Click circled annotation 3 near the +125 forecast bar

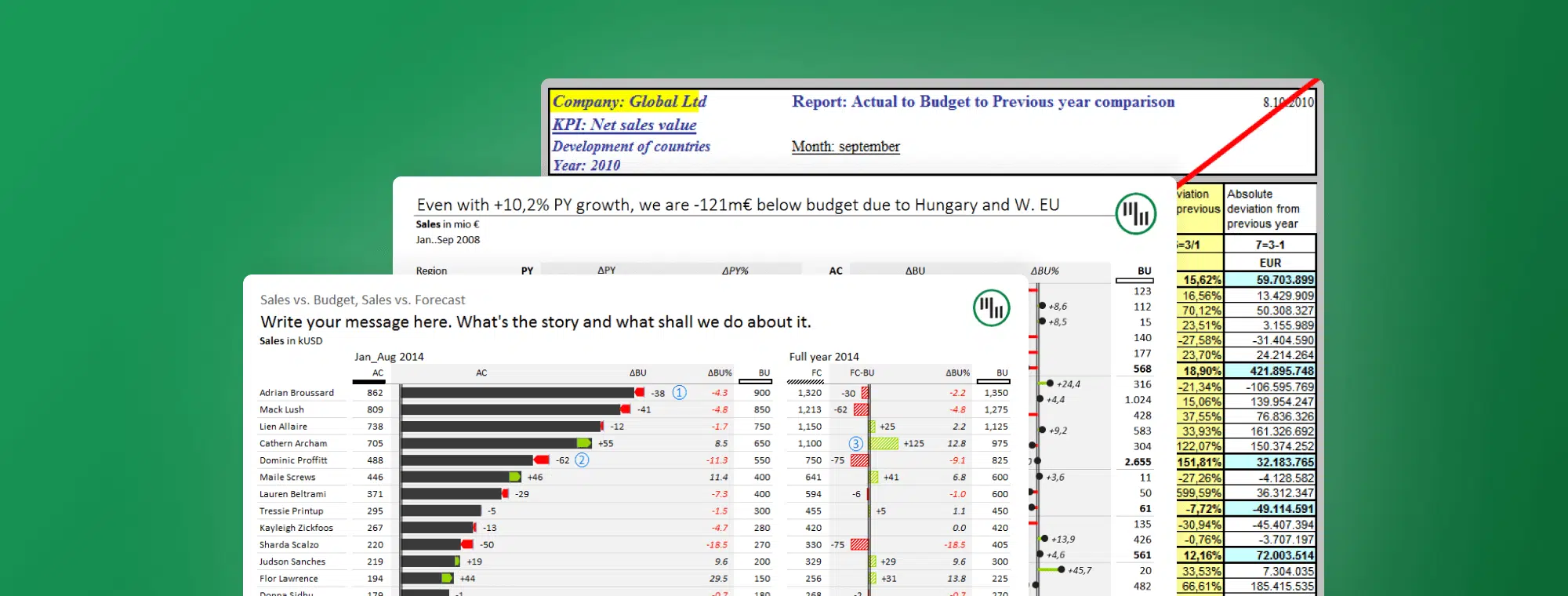tap(855, 444)
